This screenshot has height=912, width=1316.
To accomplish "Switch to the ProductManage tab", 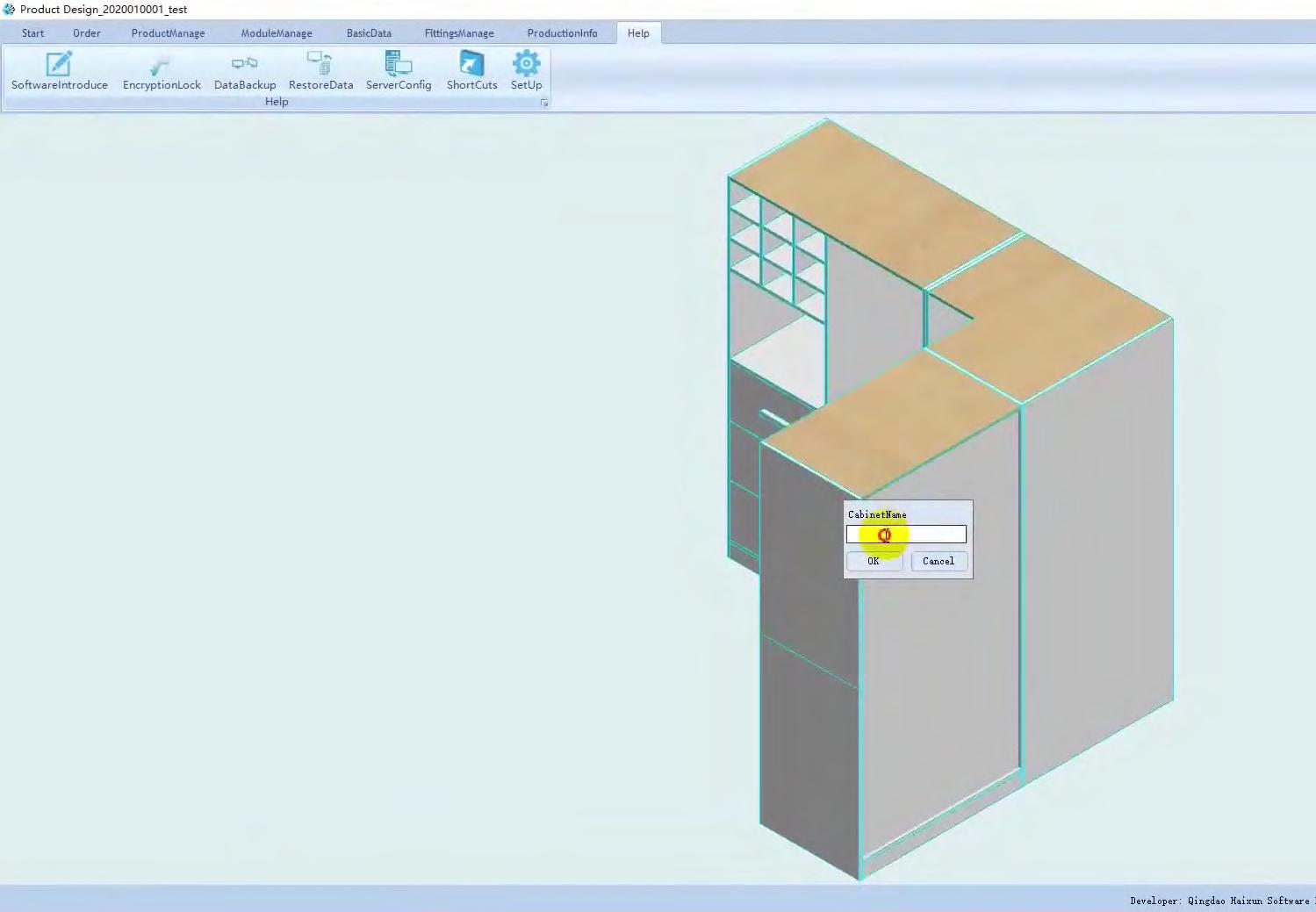I will point(168,33).
